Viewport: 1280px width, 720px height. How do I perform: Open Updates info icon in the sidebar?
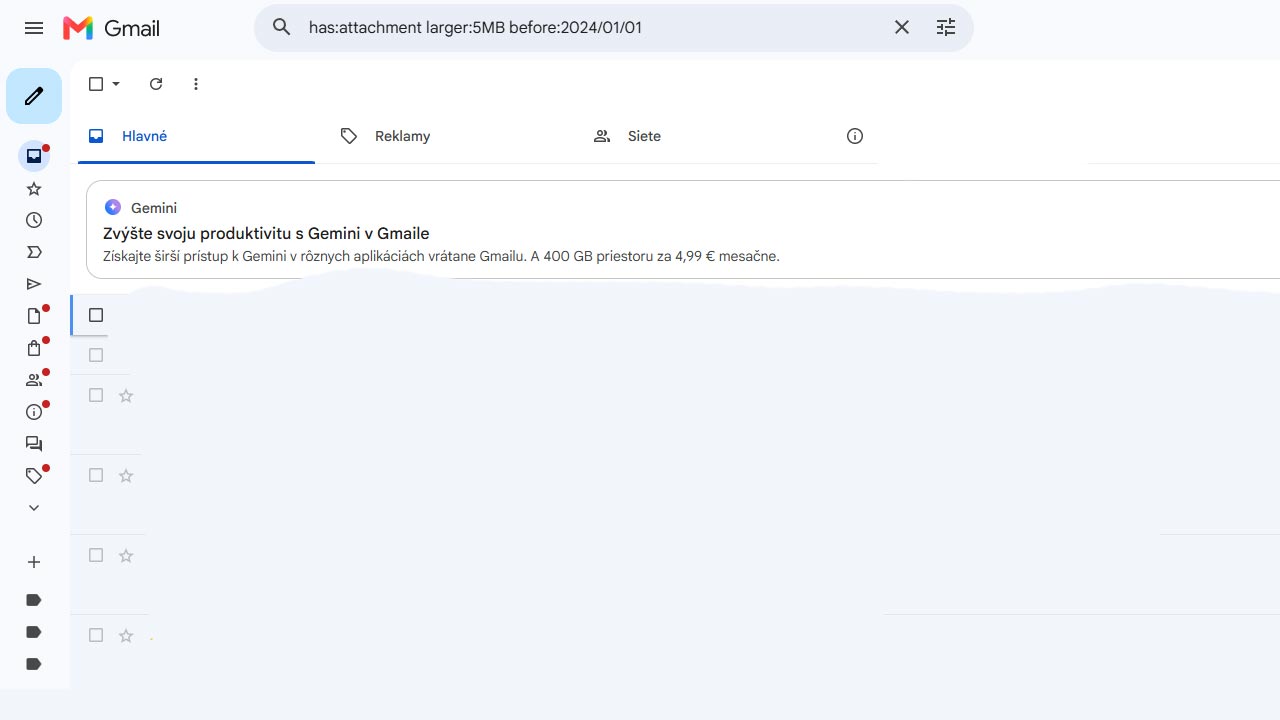pos(34,412)
